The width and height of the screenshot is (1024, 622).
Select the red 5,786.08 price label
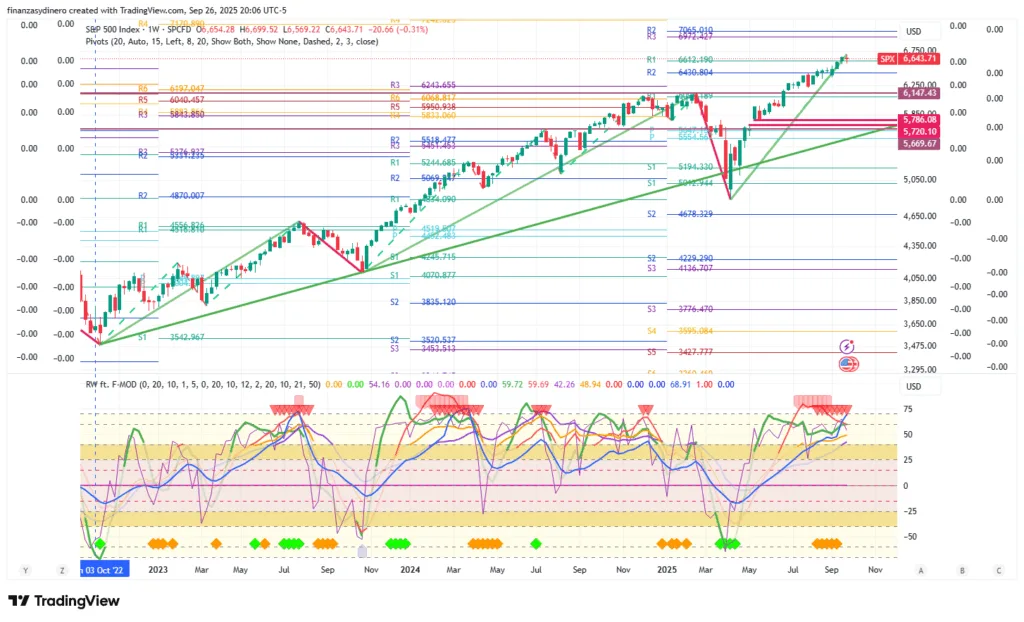point(918,120)
